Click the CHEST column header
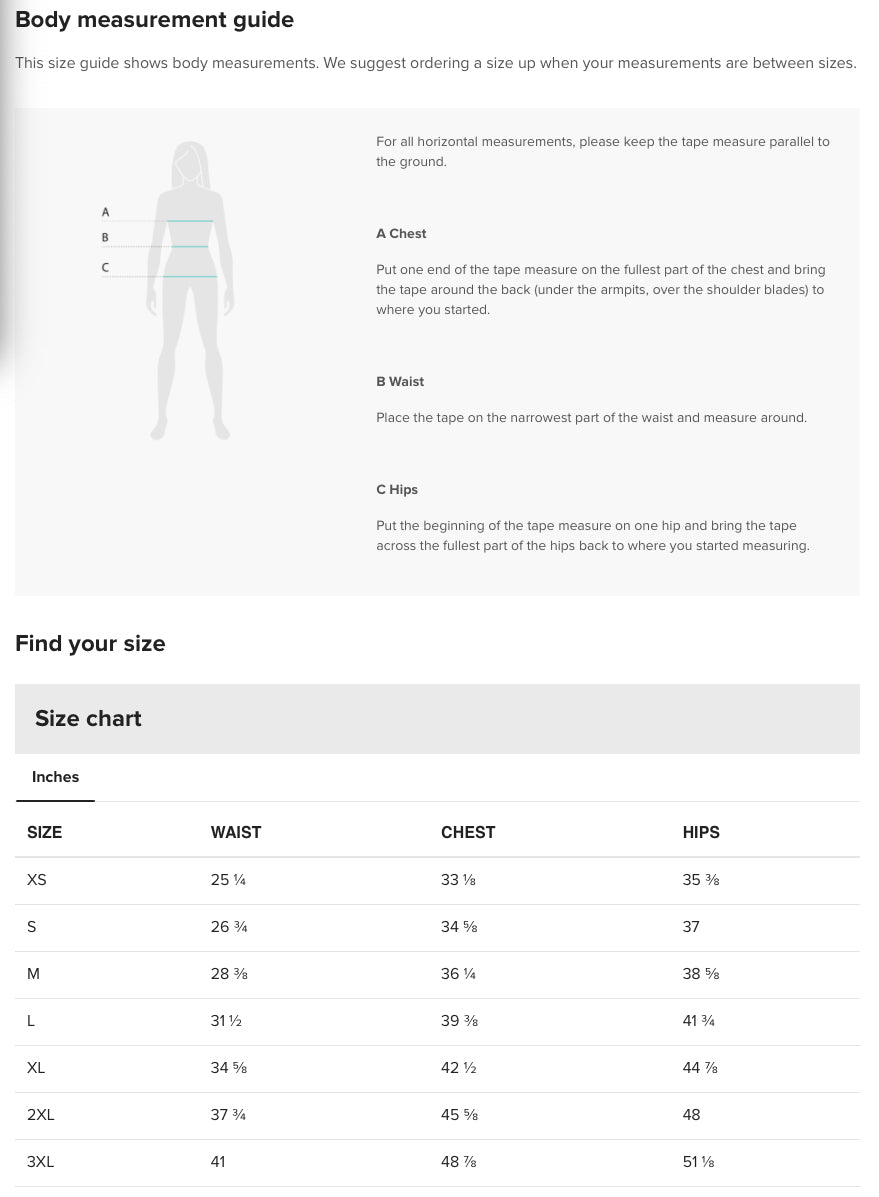Image resolution: width=879 pixels, height=1197 pixels. click(x=468, y=832)
